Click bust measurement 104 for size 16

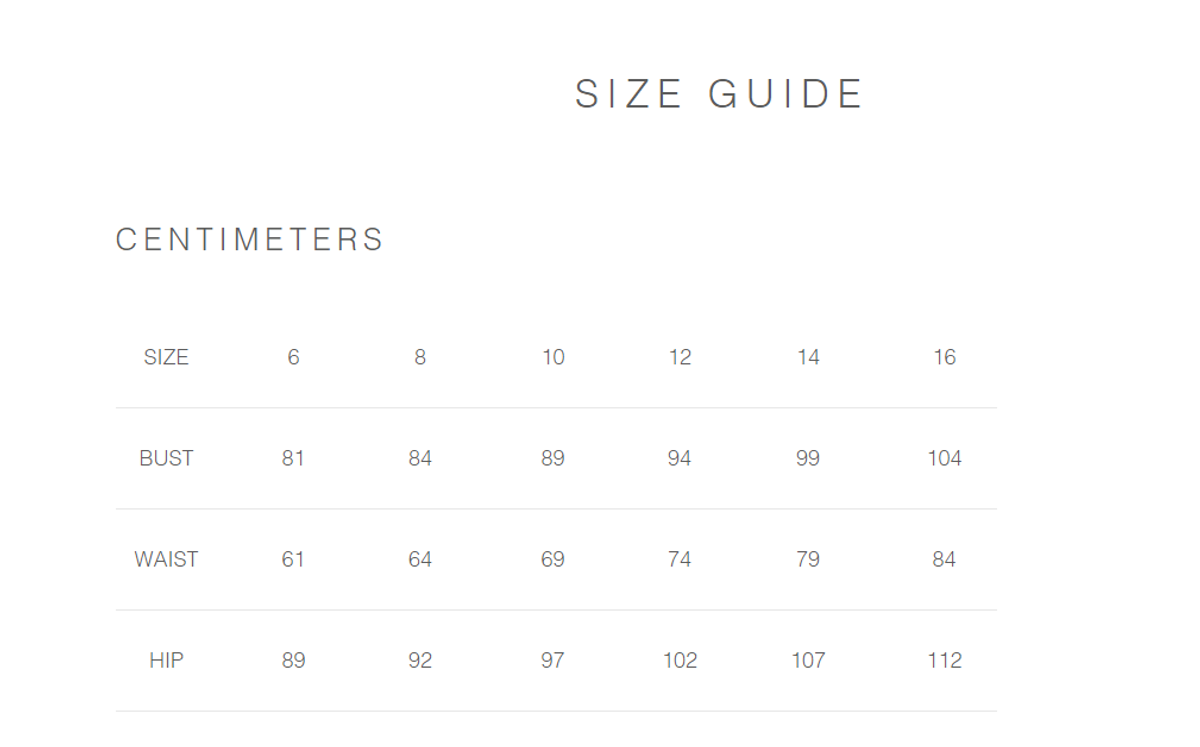(944, 459)
